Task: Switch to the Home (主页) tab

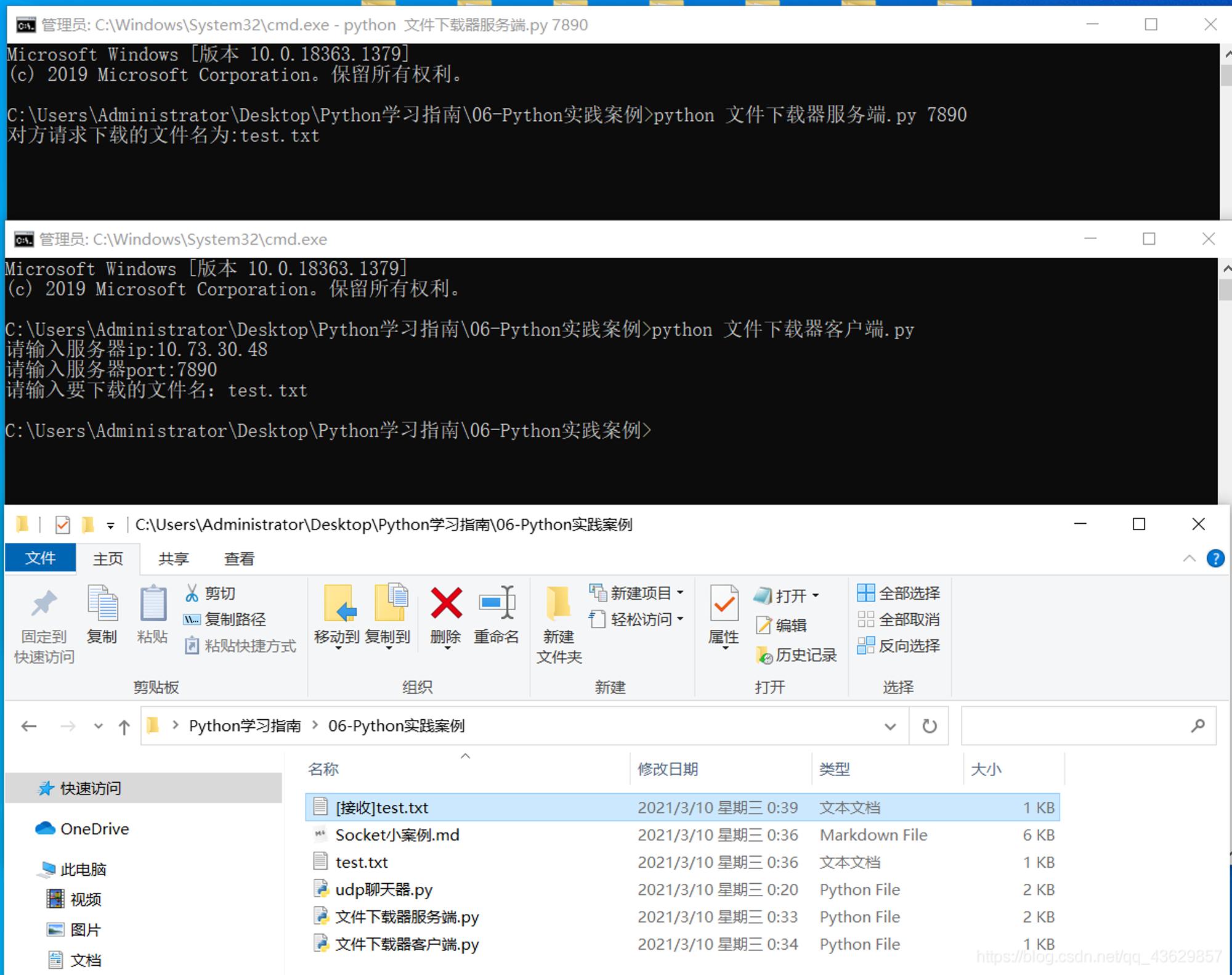Action: (108, 558)
